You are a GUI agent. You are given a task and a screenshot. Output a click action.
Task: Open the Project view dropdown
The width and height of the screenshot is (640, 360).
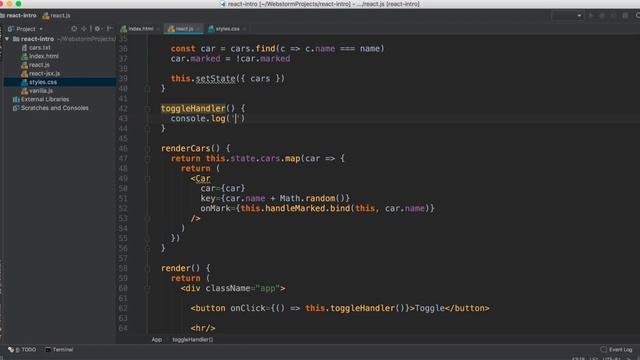click(x=41, y=29)
